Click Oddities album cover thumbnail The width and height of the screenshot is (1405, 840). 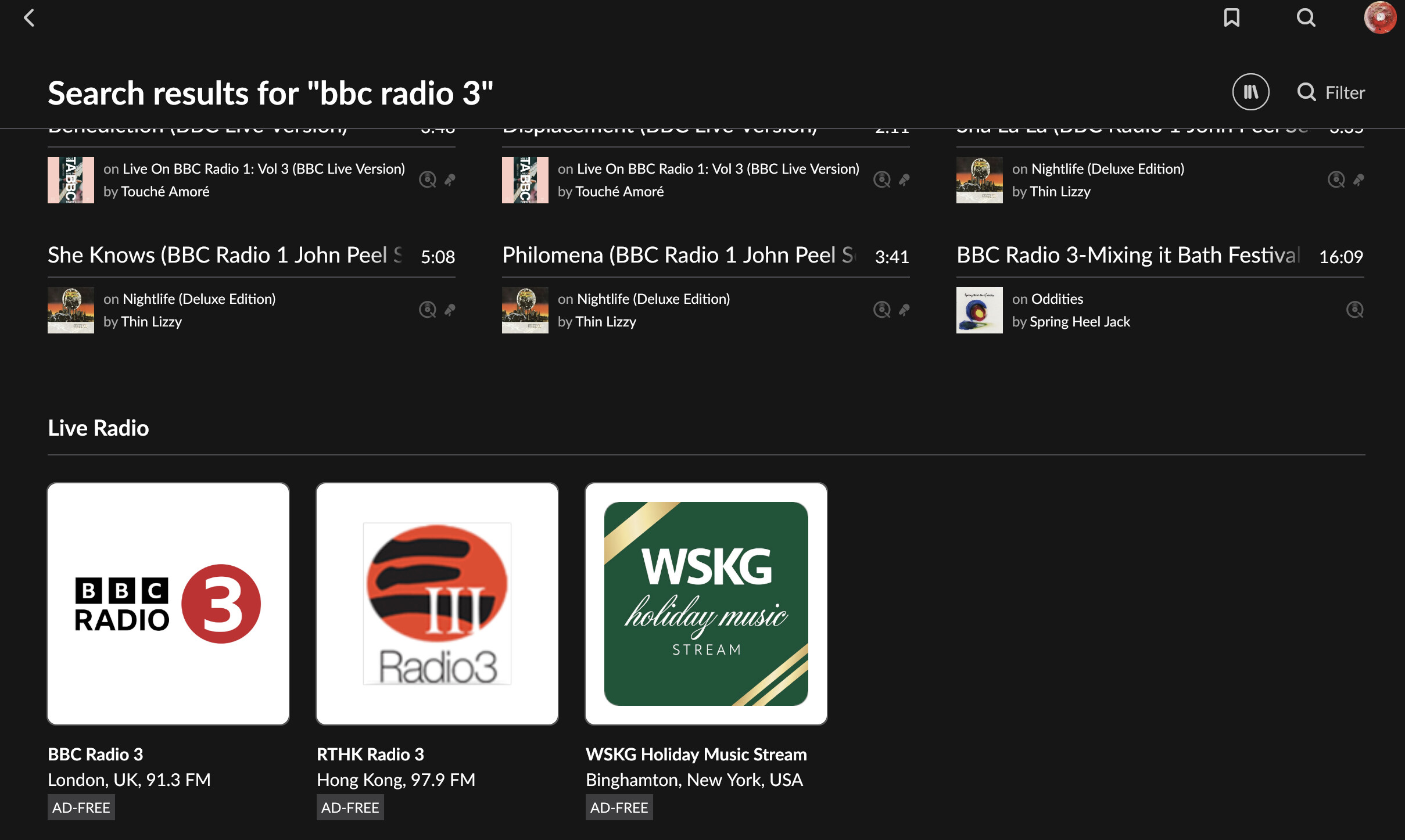(x=979, y=310)
